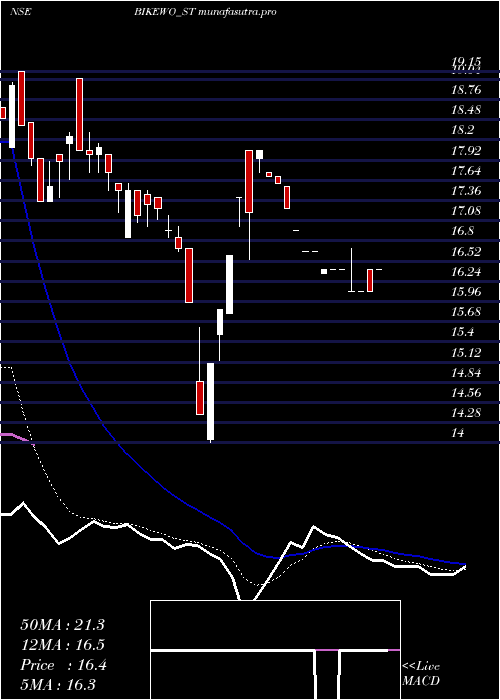The image size is (500, 700).
Task: Click the 18.48 price level label
Action: [466, 110]
